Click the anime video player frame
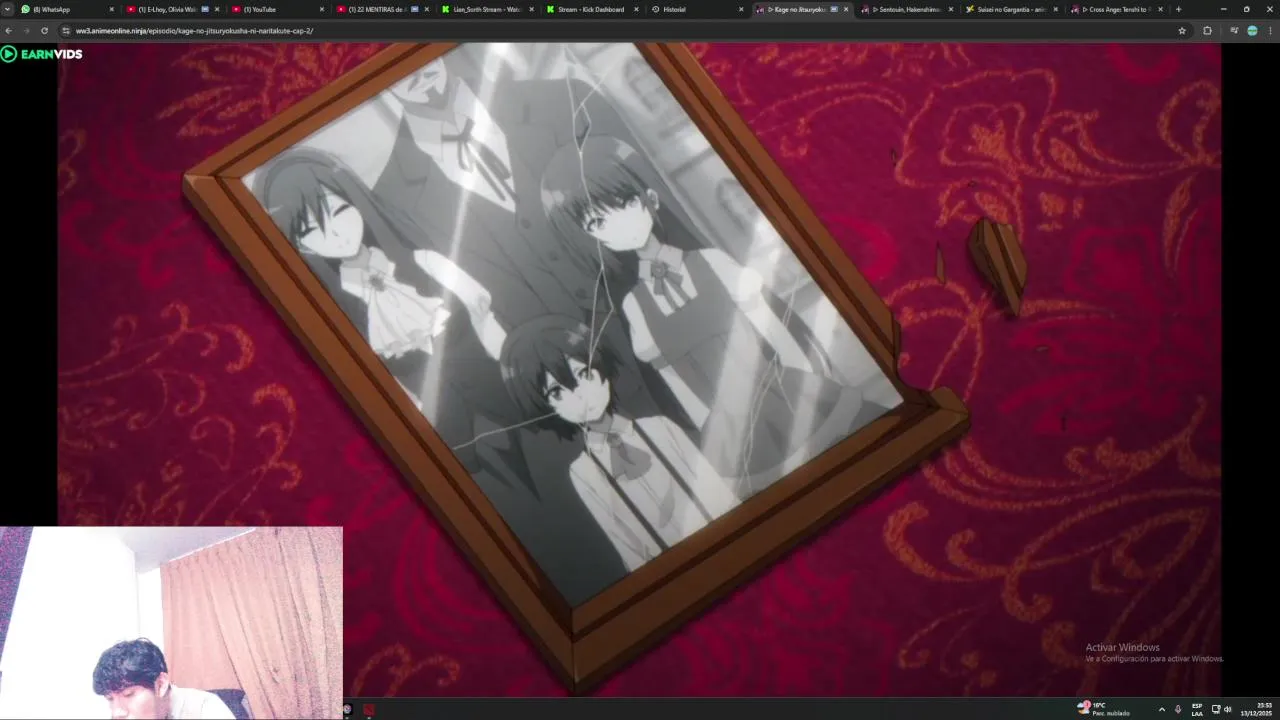Screen dimensions: 1280x720 tap(639, 370)
